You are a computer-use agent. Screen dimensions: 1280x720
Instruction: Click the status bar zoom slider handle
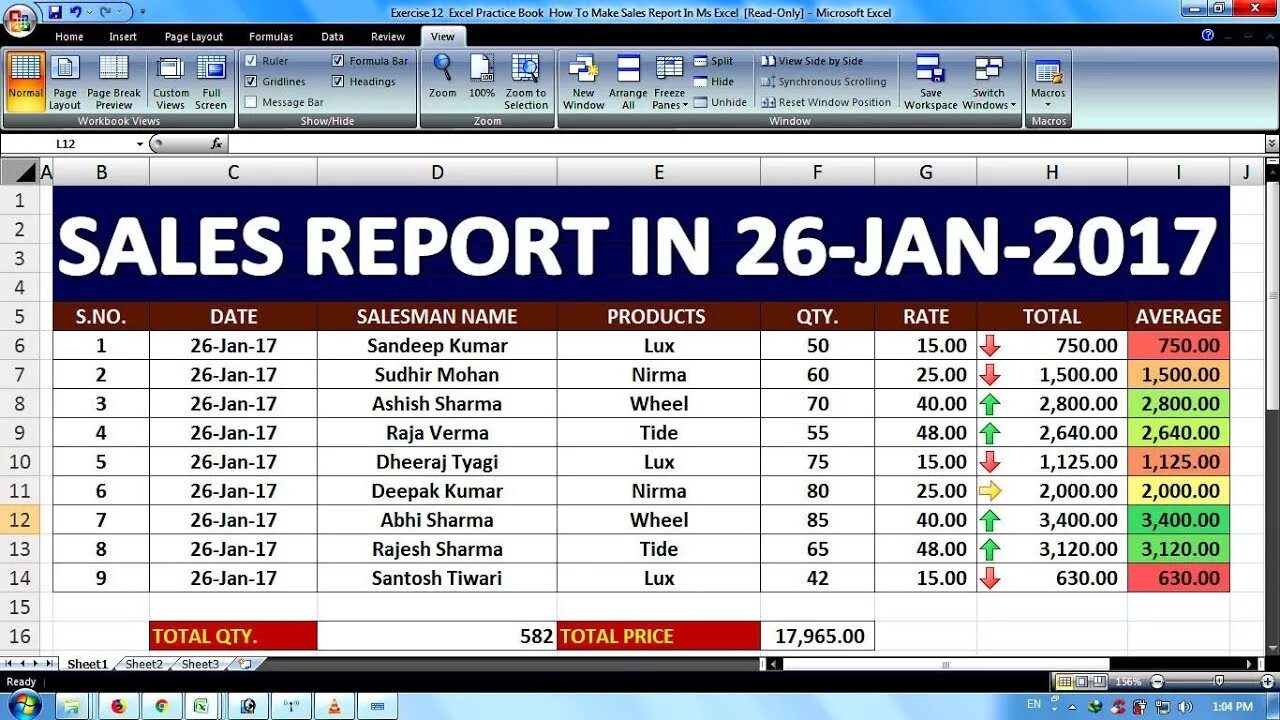point(1218,682)
